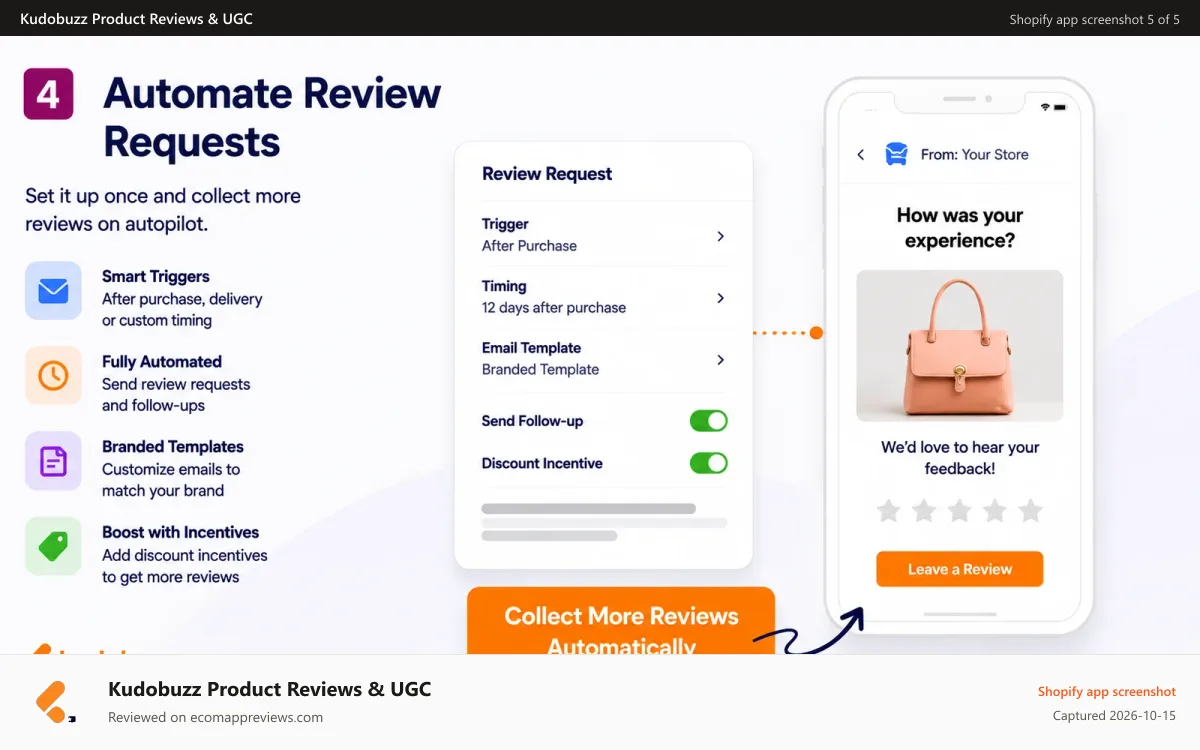
Task: Click 'Shopify app screenshot 5 of 5' text
Action: click(x=1095, y=19)
